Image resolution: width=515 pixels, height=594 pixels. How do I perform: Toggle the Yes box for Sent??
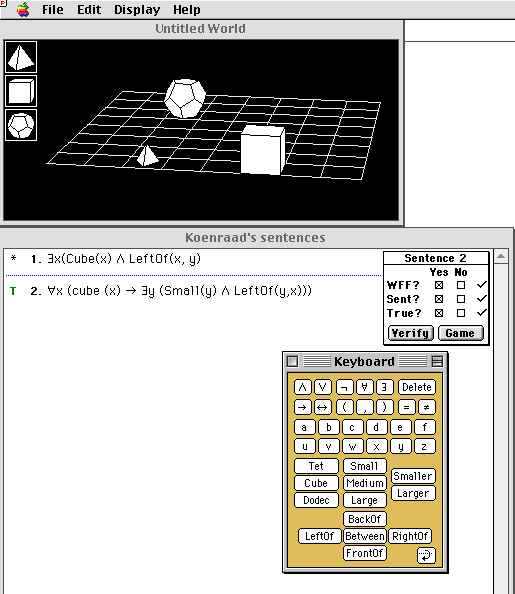(x=439, y=299)
